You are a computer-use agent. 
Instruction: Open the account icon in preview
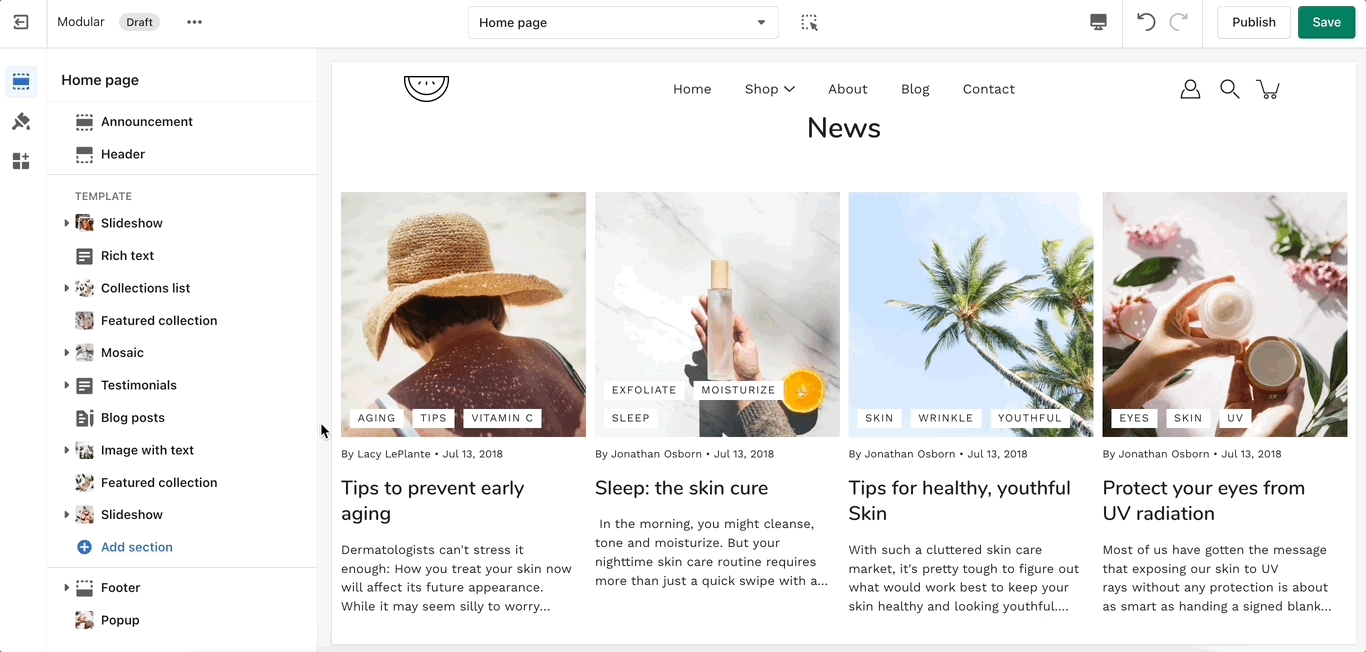[x=1190, y=89]
